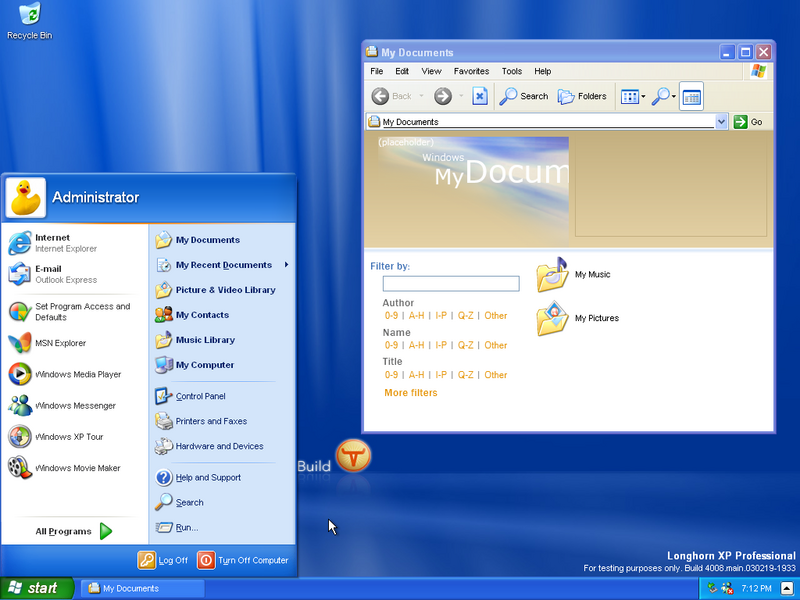Screen dimensions: 800x600
Task: Open Control Panel from the Start menu
Action: coord(200,396)
